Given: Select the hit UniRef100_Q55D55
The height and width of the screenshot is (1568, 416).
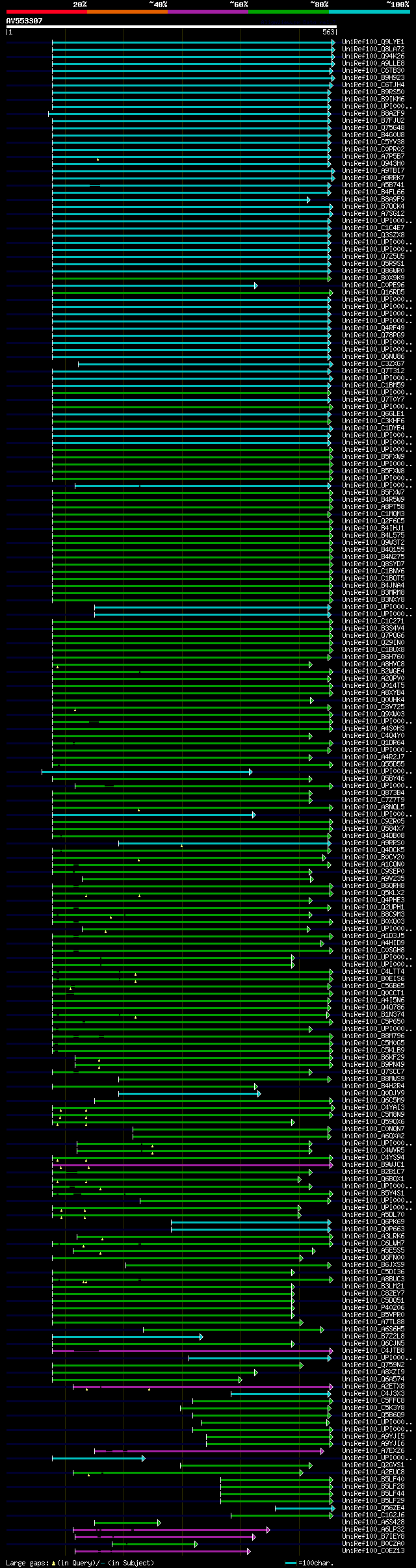Looking at the screenshot, I should [x=373, y=764].
